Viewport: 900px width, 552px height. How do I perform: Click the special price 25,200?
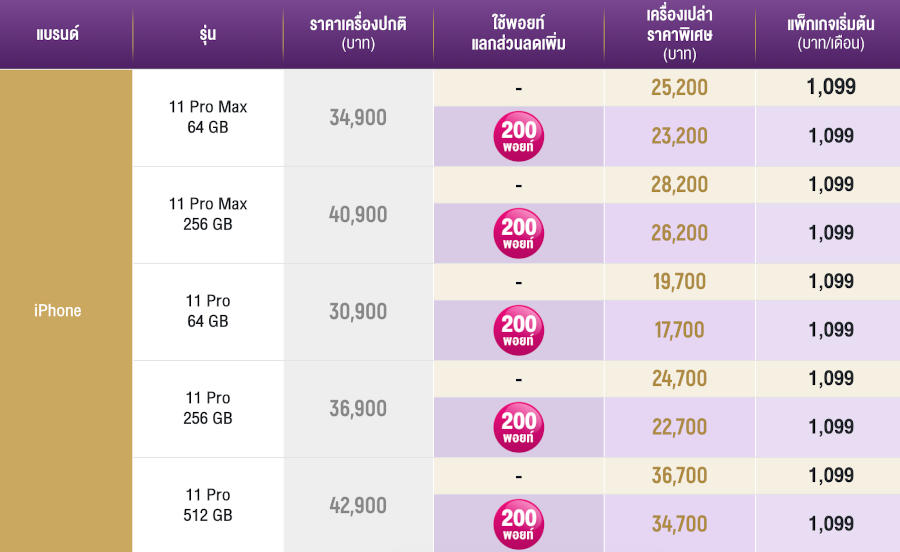point(679,88)
